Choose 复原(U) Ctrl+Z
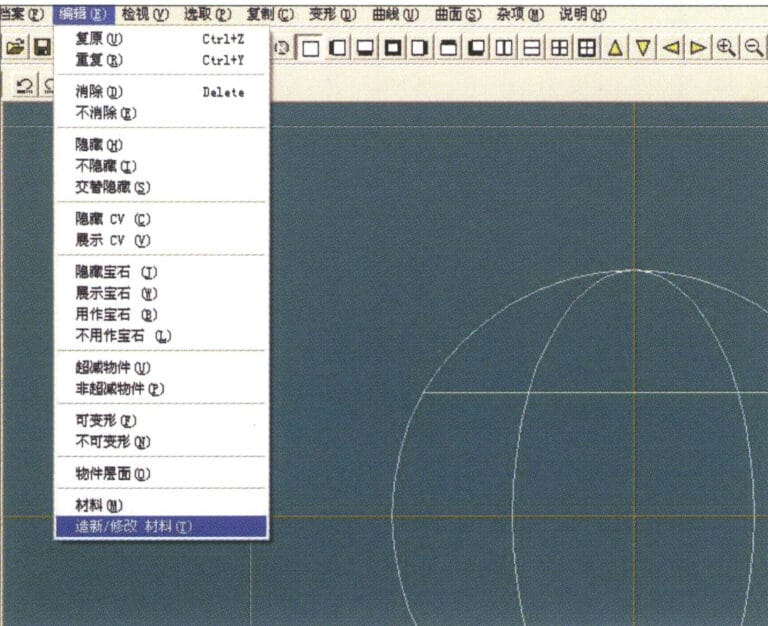This screenshot has height=626, width=768. (161, 39)
